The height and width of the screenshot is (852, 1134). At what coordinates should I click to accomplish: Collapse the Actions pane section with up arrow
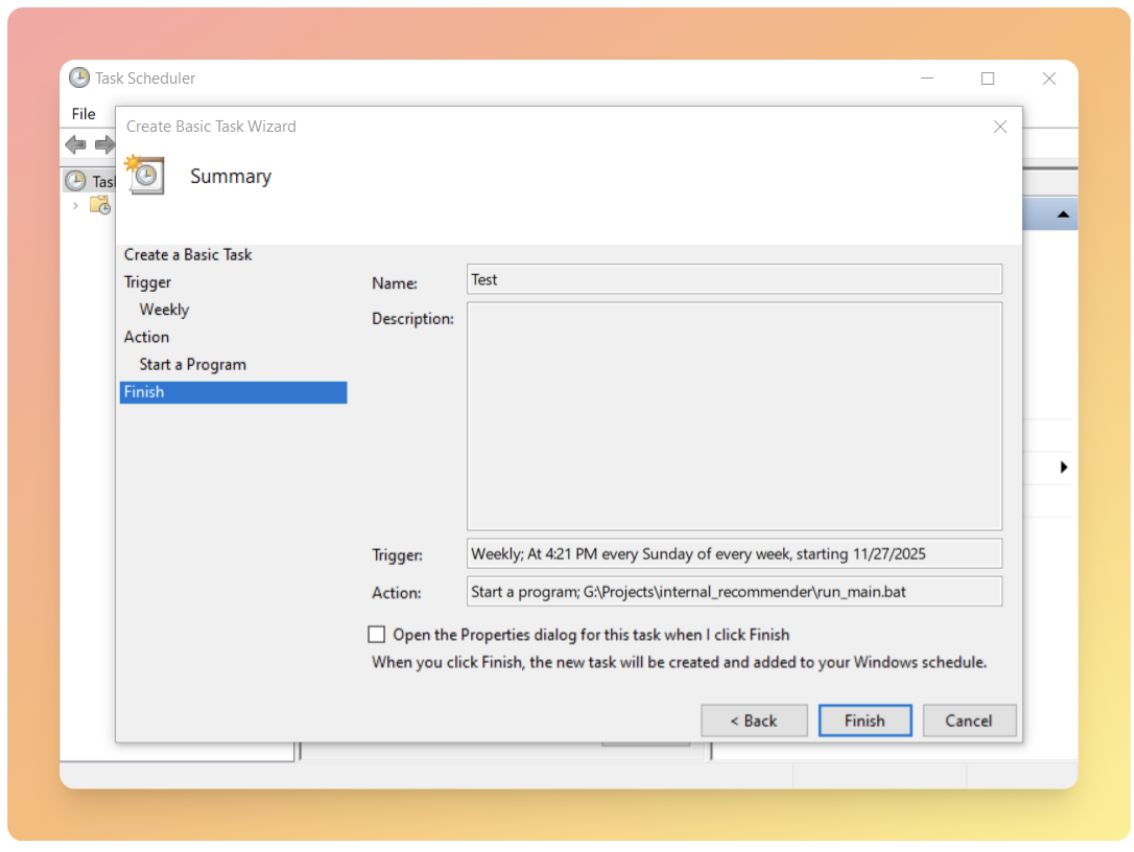[1062, 215]
